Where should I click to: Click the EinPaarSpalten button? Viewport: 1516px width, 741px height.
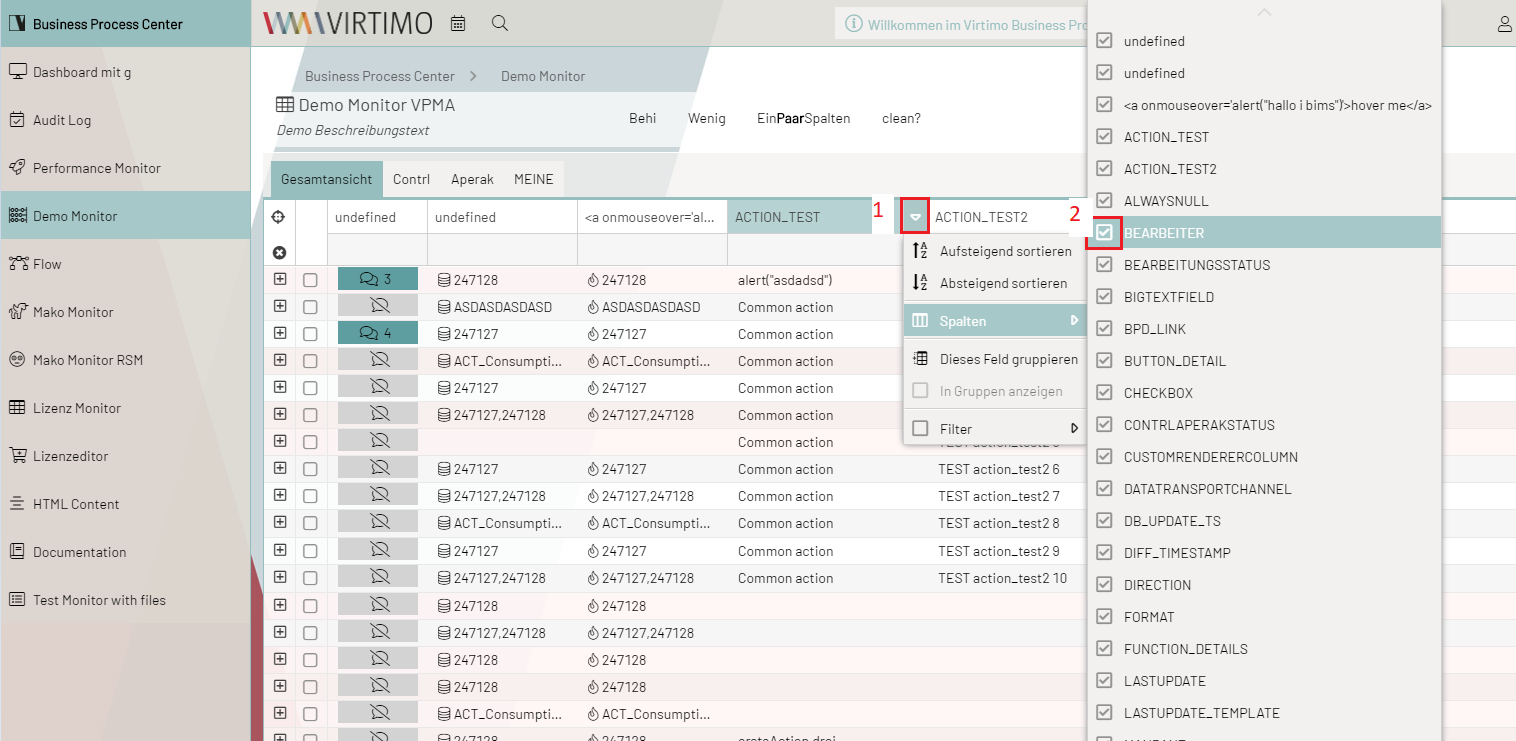point(803,118)
